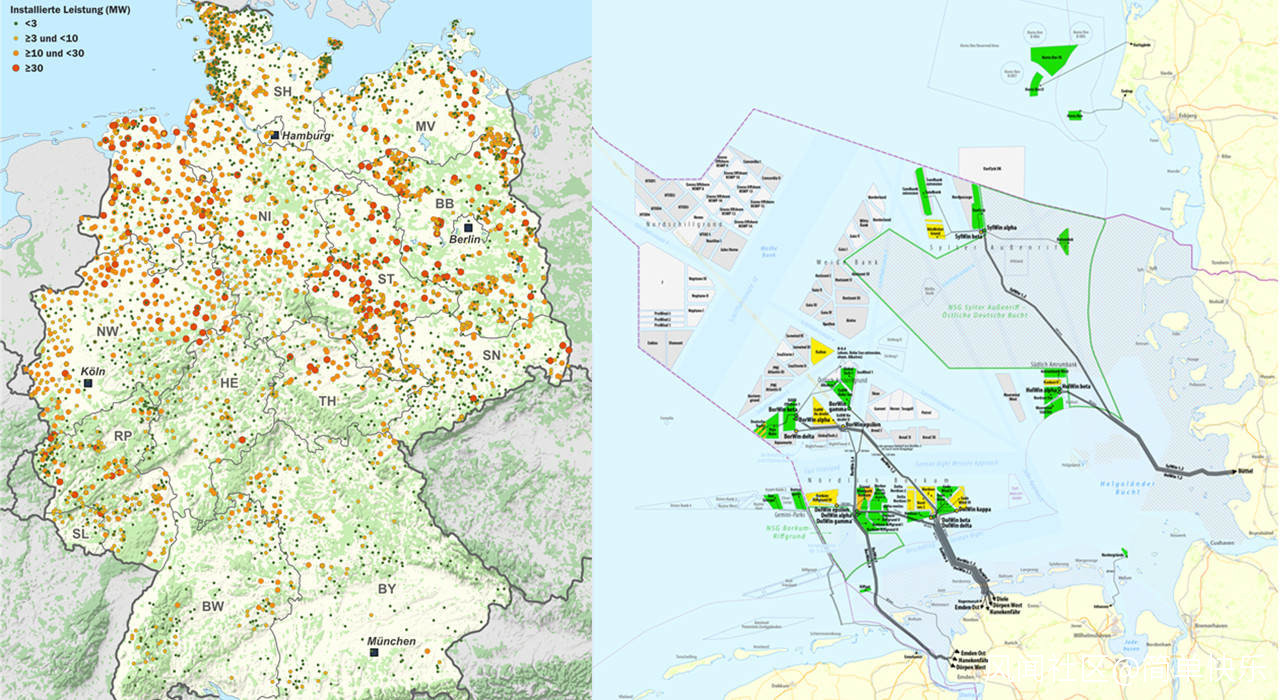Click the 'SL' state label

(x=81, y=534)
